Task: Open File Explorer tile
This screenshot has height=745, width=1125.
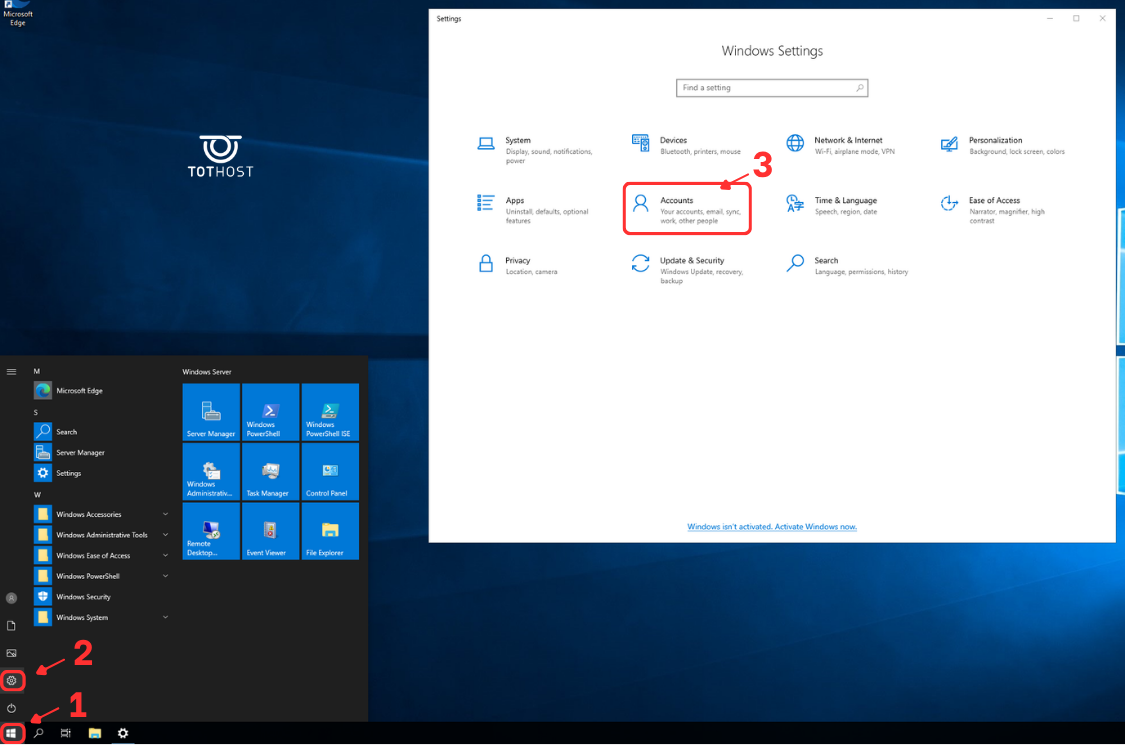Action: tap(330, 531)
